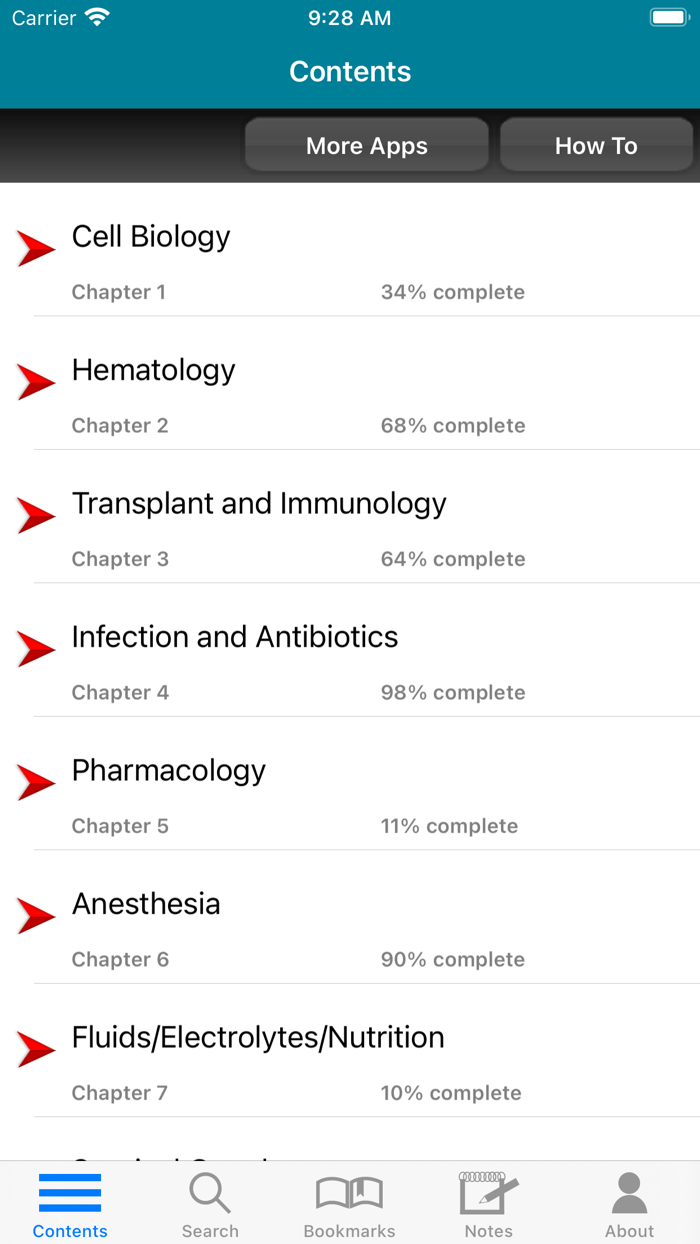
Task: Tap the About person icon
Action: point(629,1194)
